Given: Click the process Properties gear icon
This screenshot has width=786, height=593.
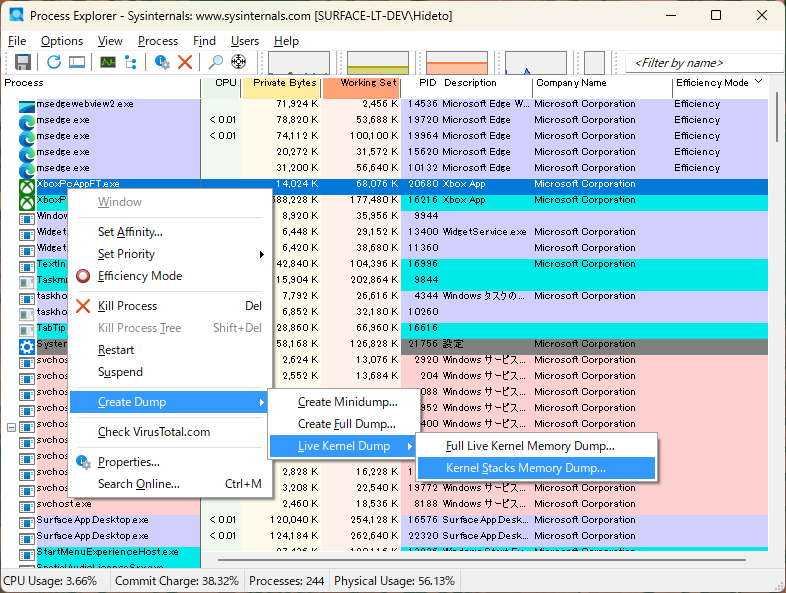Looking at the screenshot, I should [162, 62].
